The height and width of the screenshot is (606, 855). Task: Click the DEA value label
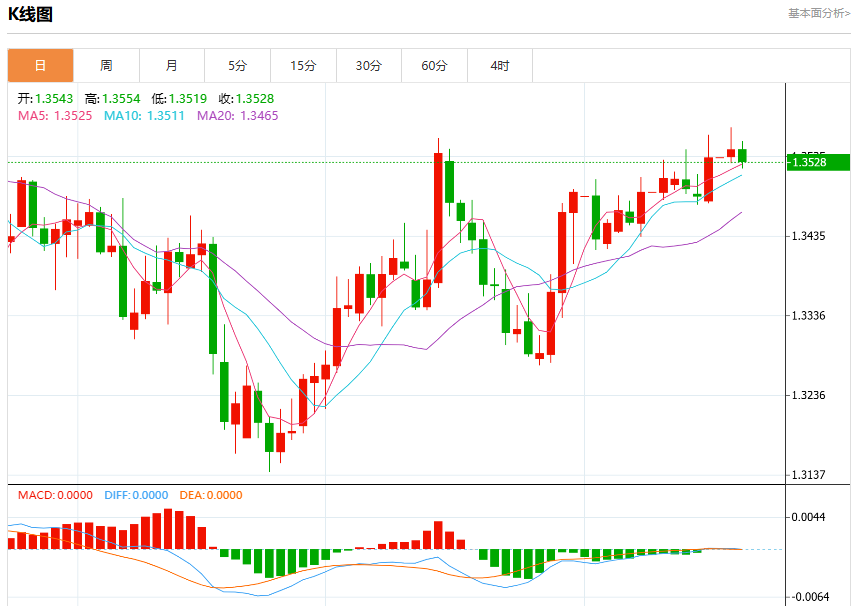pos(211,495)
